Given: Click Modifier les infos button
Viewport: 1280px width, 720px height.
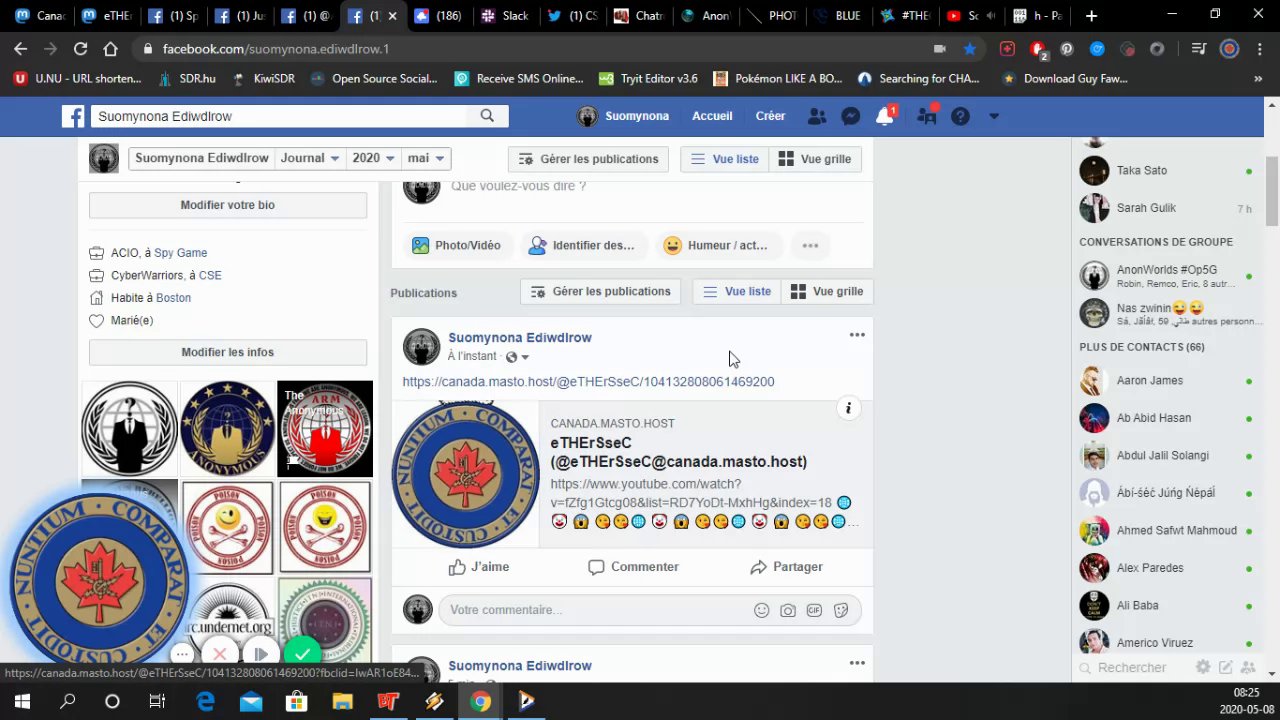Looking at the screenshot, I should click(228, 352).
